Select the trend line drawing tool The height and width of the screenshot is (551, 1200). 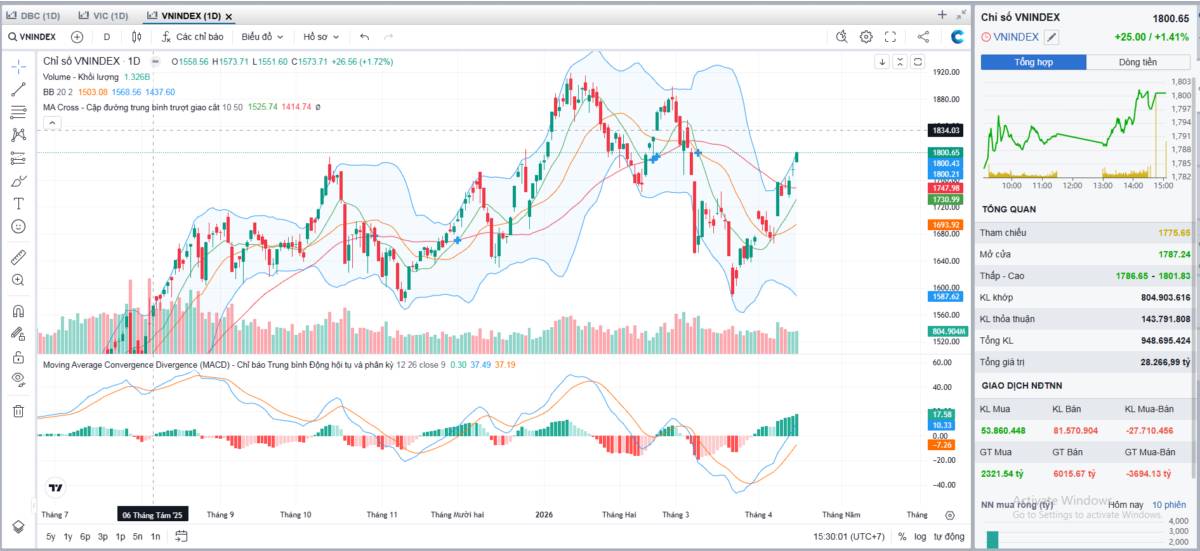(x=18, y=89)
